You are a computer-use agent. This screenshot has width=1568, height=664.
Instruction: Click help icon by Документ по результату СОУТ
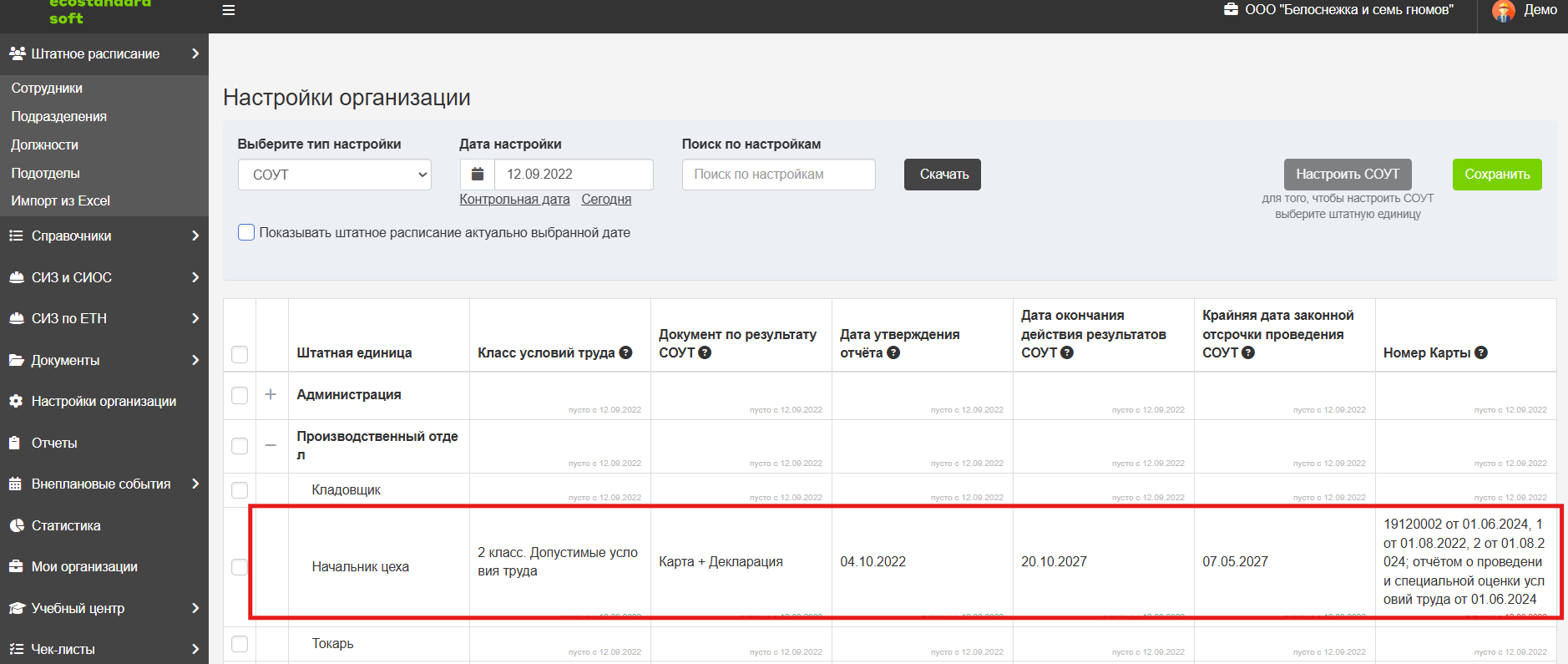(x=705, y=352)
